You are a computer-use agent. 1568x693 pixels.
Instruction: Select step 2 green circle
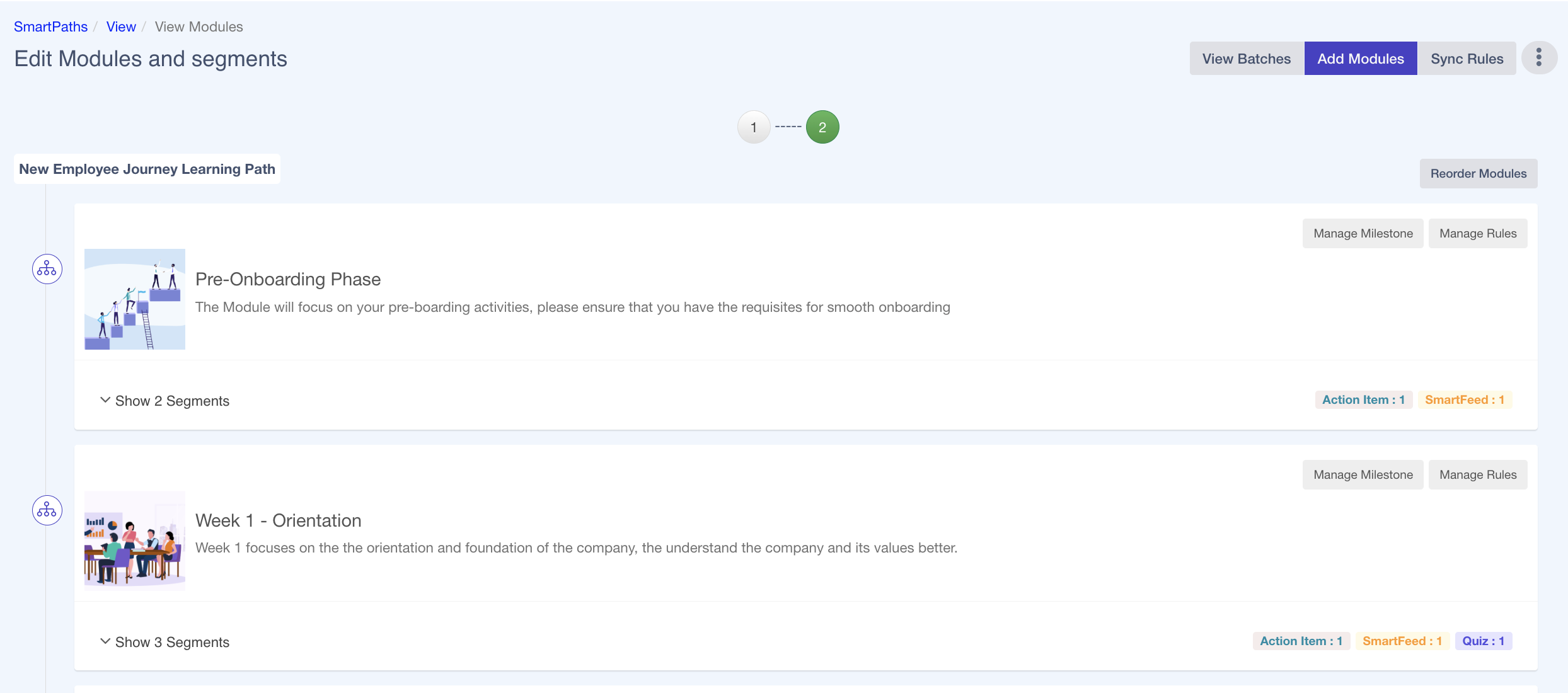(x=822, y=127)
